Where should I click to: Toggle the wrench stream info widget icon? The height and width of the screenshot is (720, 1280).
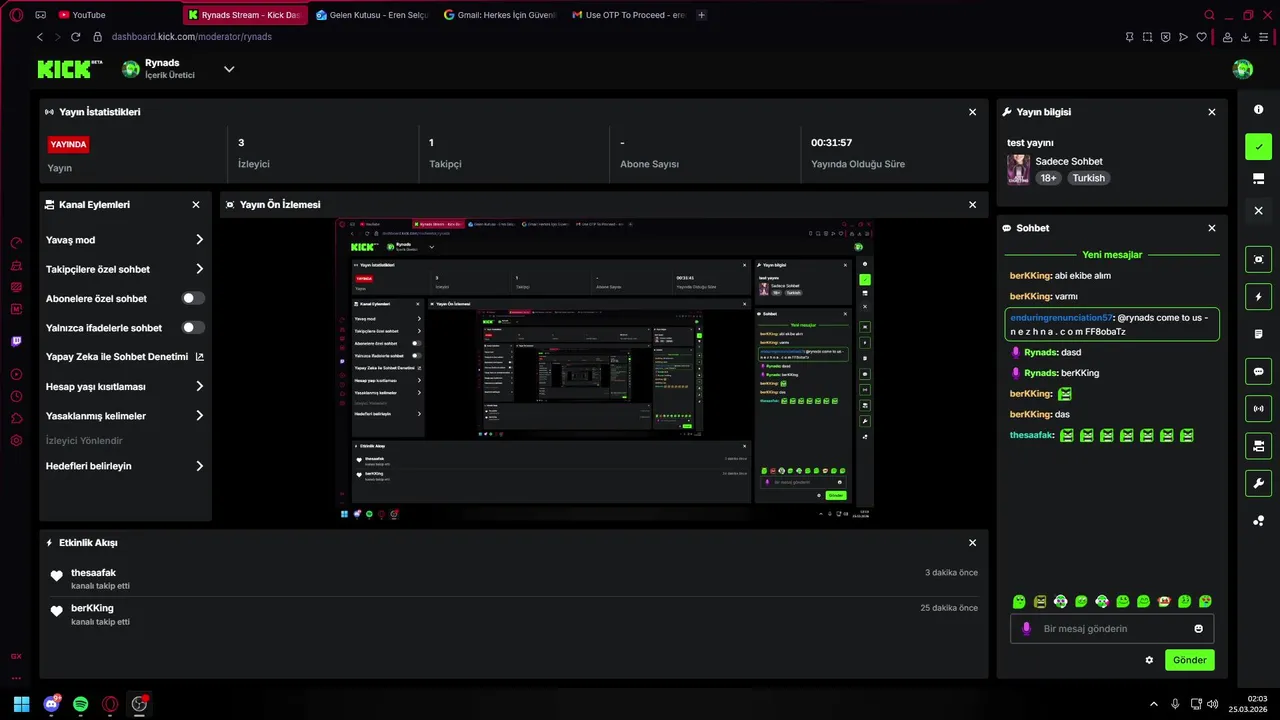click(x=1258, y=483)
